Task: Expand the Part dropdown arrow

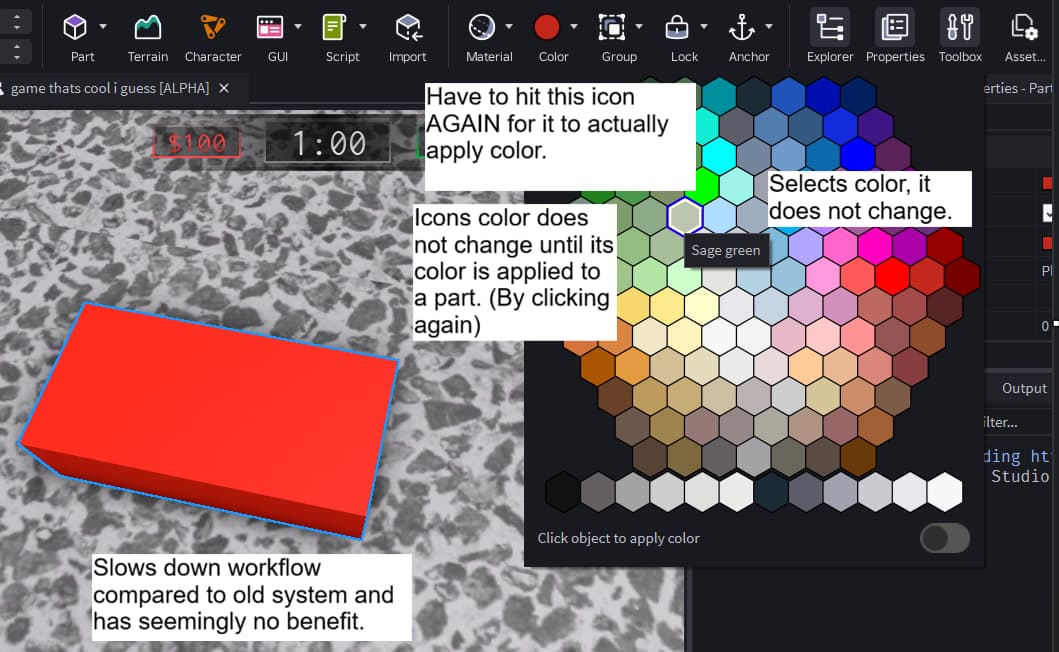Action: click(103, 26)
